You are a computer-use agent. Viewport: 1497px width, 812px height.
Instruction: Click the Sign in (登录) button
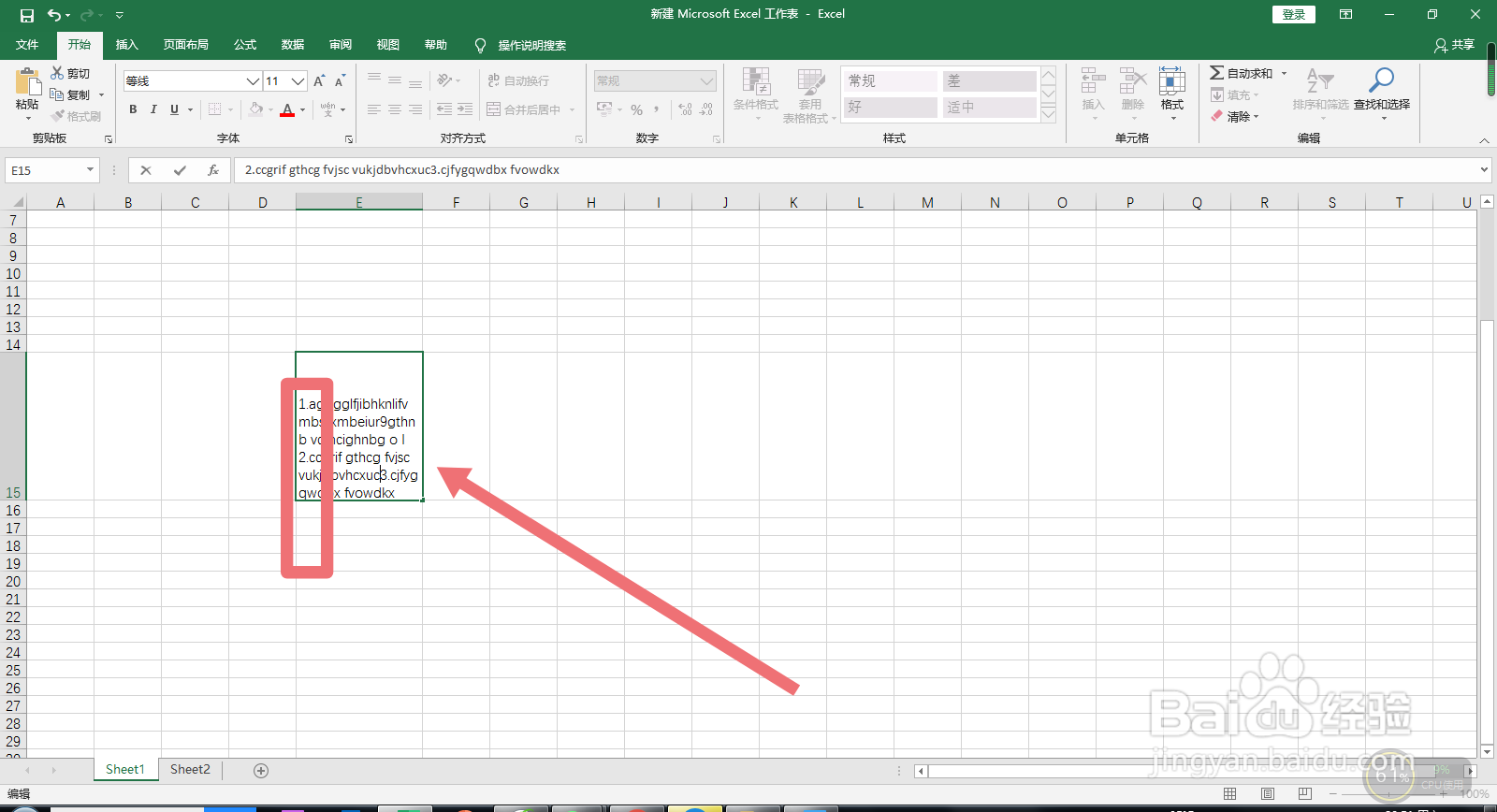click(x=1294, y=14)
